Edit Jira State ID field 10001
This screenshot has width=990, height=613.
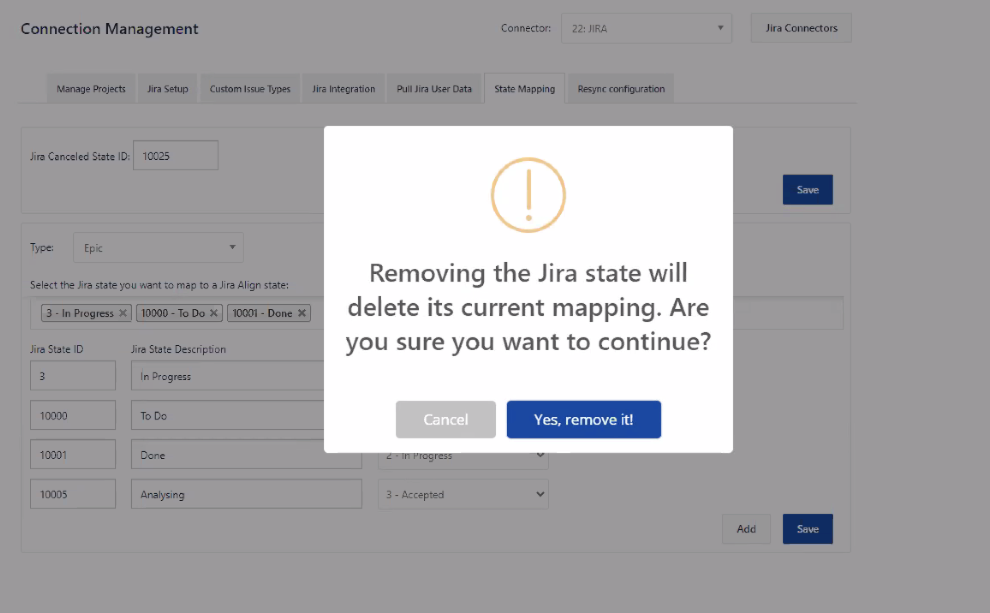point(73,455)
